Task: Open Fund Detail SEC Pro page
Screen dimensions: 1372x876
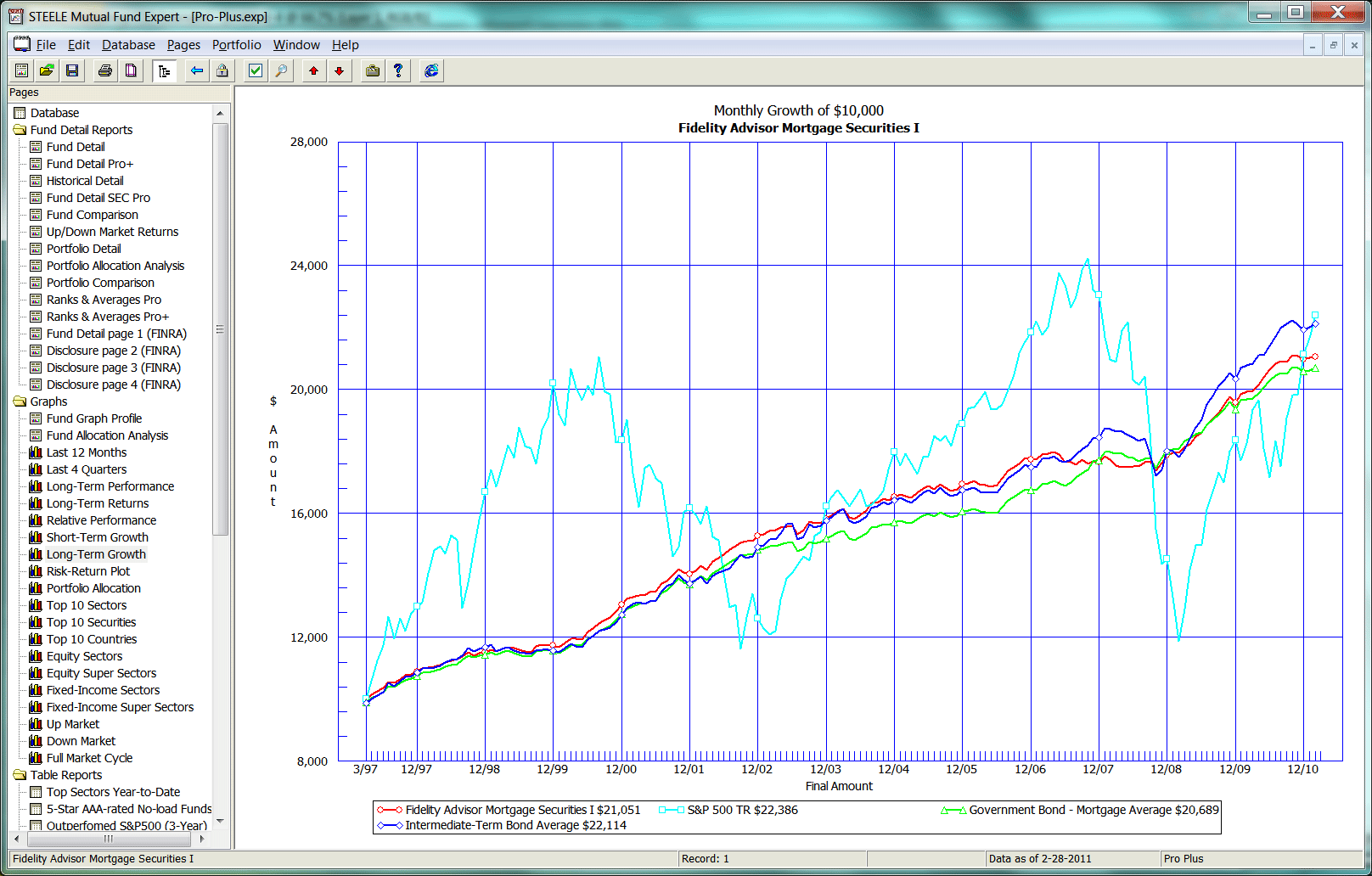Action: pyautogui.click(x=98, y=198)
